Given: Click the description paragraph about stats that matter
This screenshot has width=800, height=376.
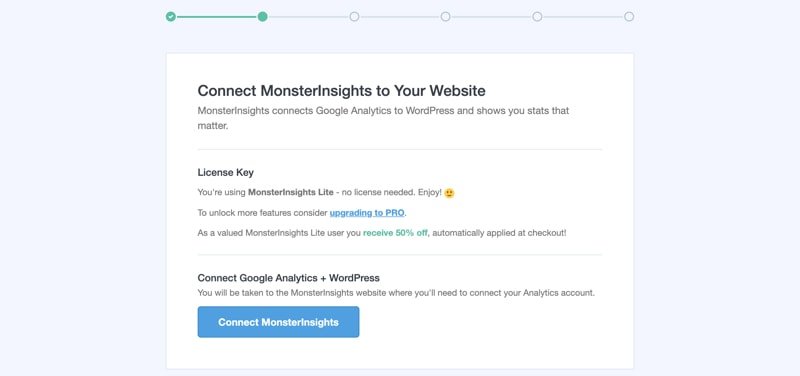Looking at the screenshot, I should pos(383,118).
